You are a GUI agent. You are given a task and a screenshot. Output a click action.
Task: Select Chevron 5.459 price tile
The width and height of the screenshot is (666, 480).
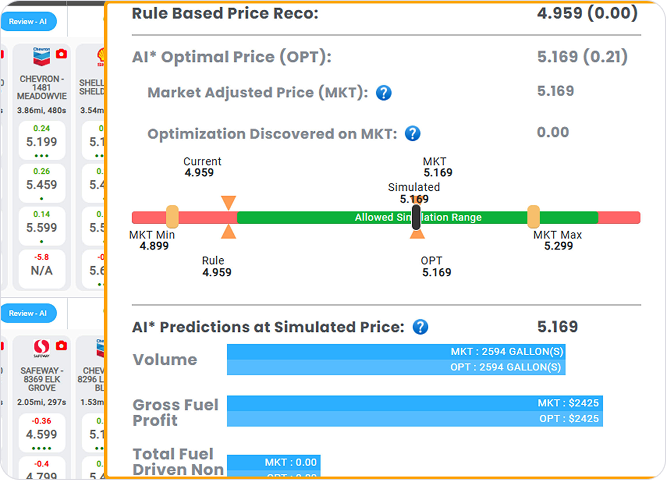click(41, 185)
